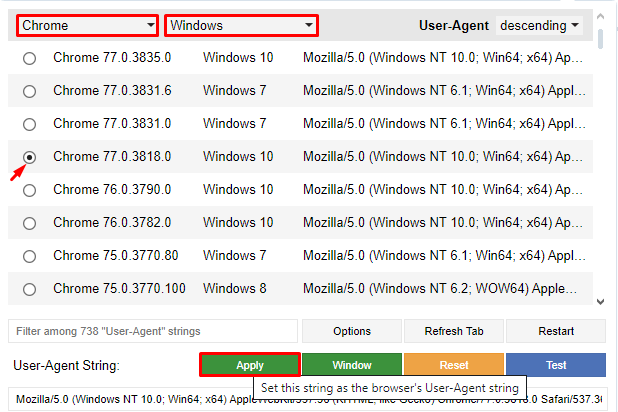Click the Restart button

pos(556,331)
